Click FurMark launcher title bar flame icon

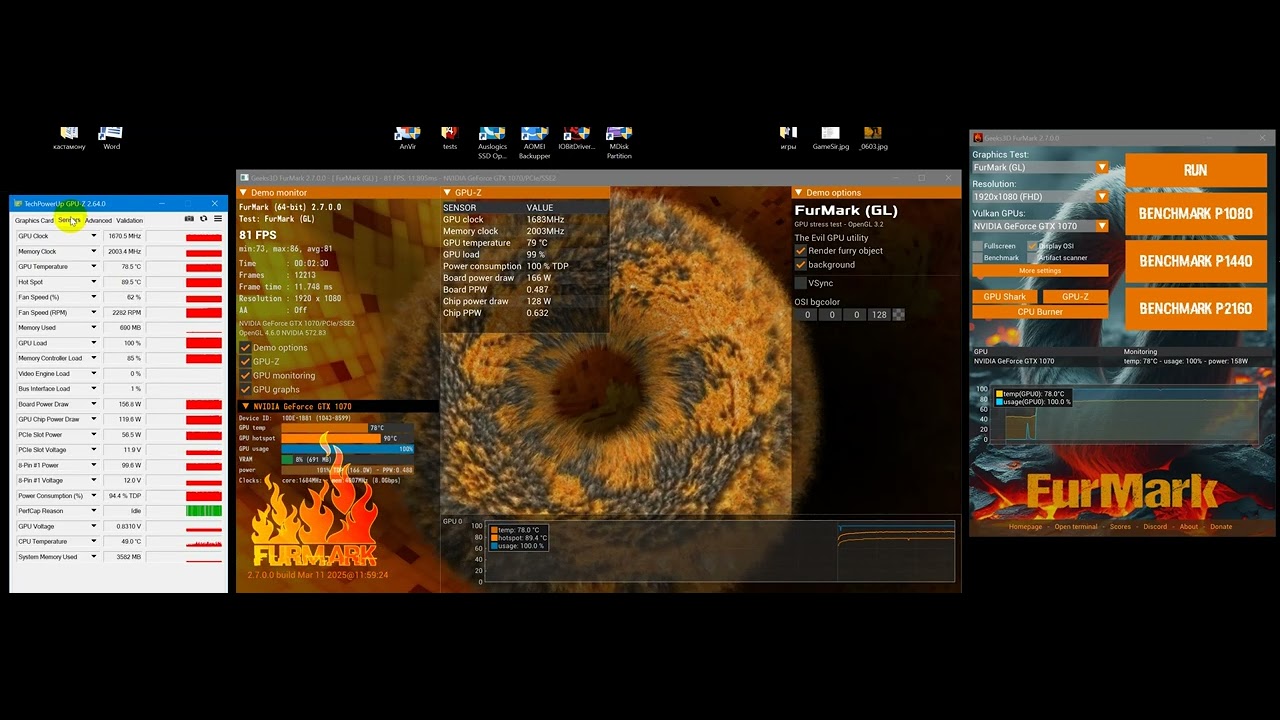click(978, 138)
